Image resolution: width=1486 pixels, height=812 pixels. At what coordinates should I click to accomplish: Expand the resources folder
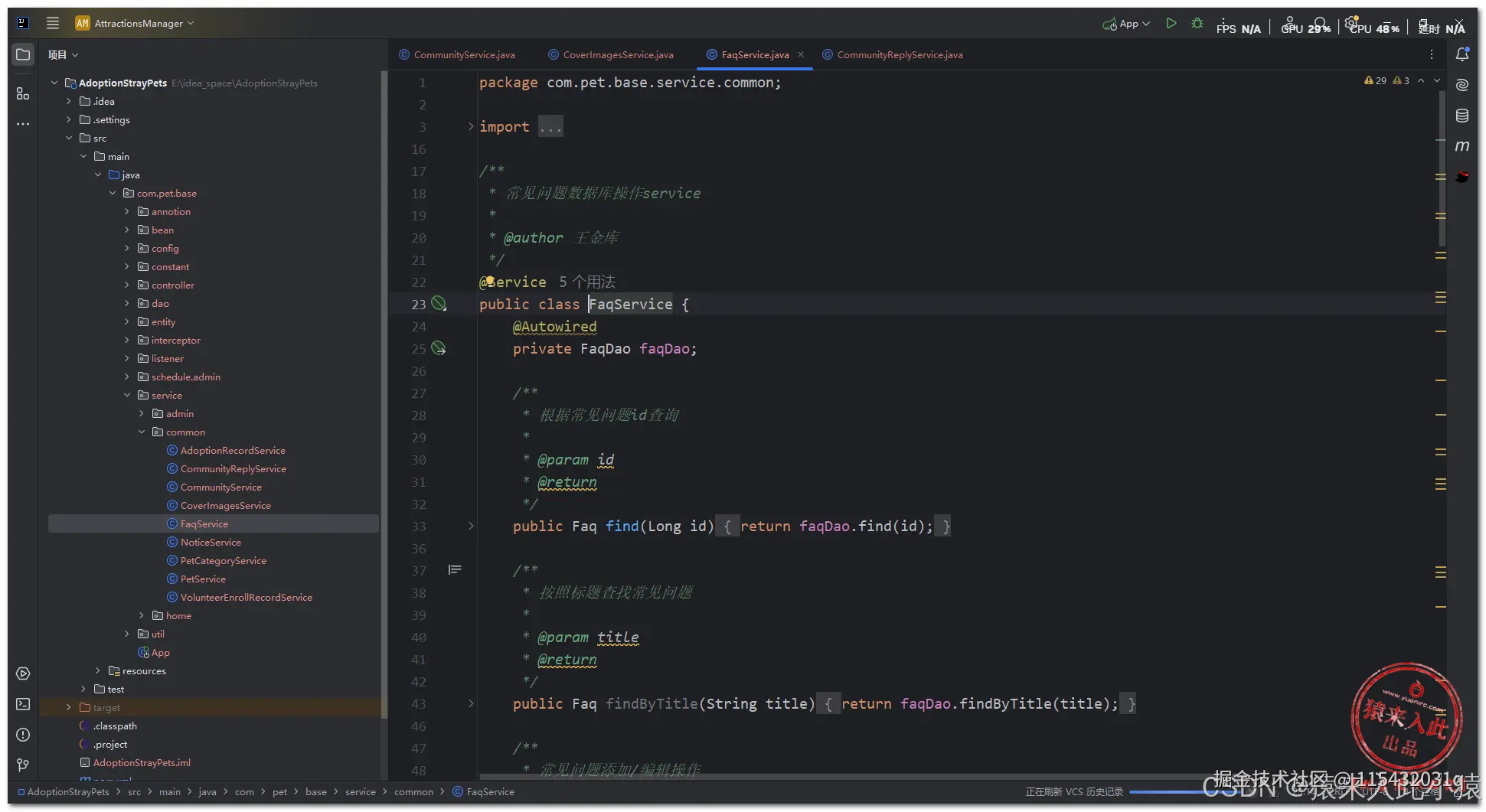pos(98,670)
